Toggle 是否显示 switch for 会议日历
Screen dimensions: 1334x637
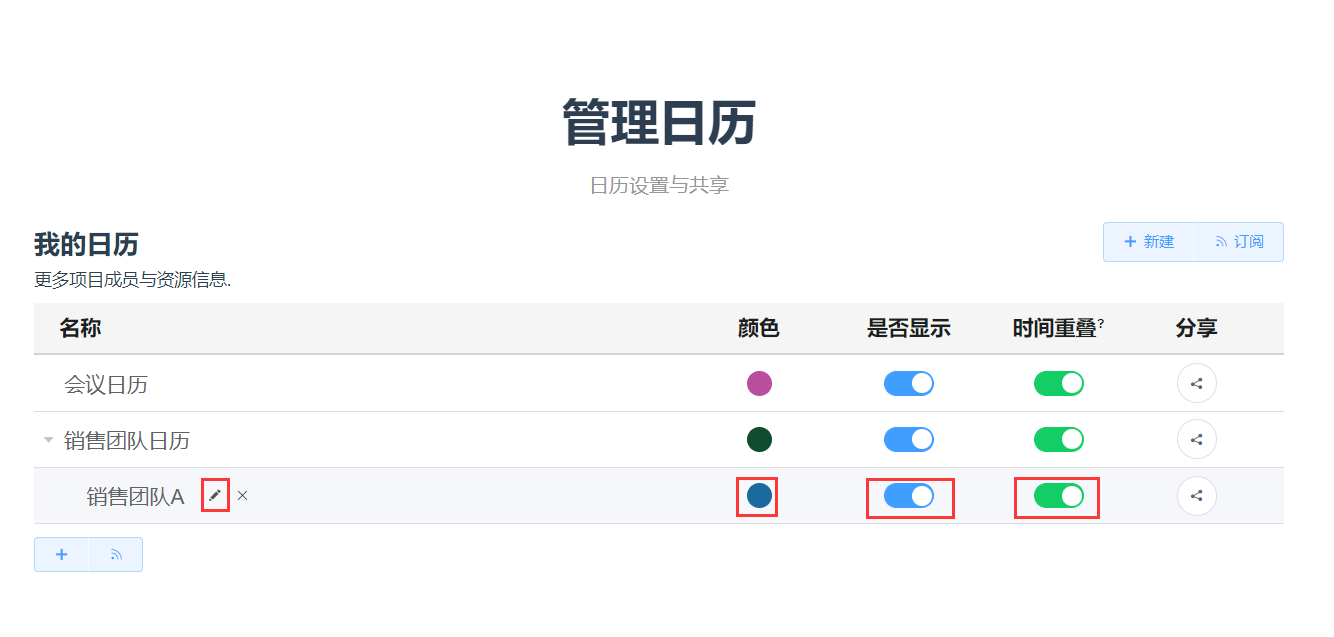point(909,383)
